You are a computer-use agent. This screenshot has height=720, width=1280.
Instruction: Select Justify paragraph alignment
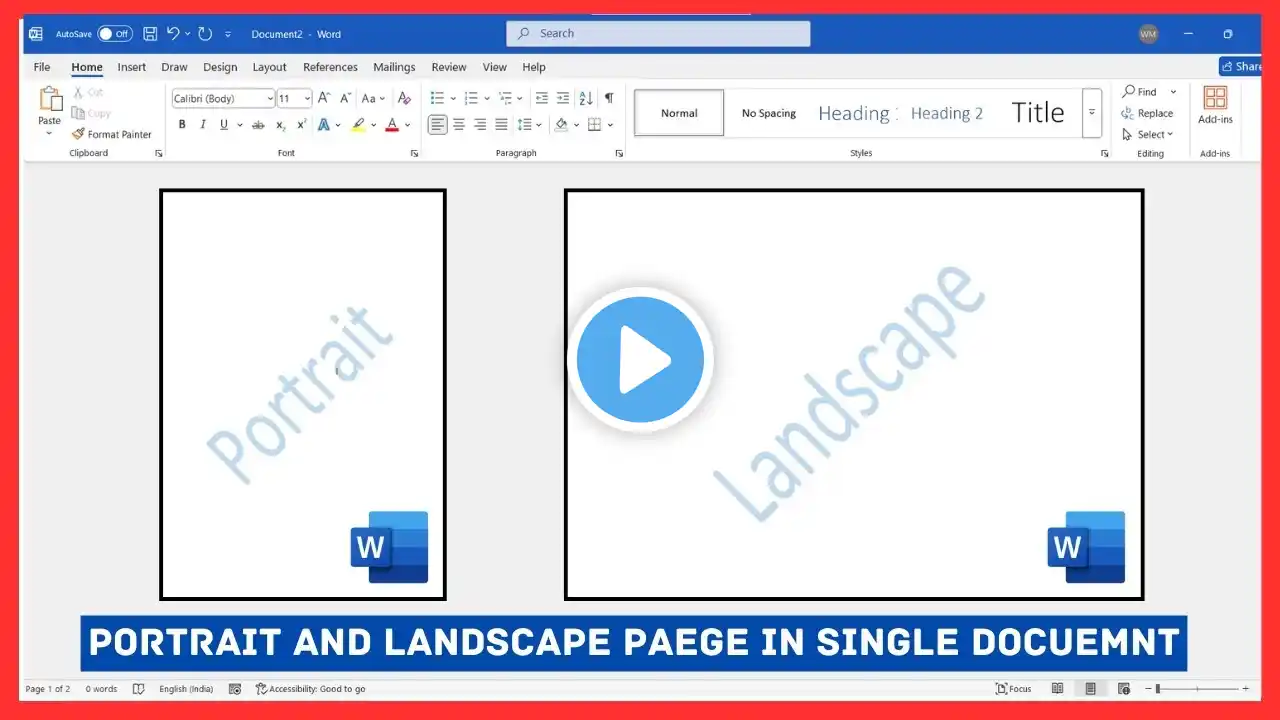pos(501,125)
